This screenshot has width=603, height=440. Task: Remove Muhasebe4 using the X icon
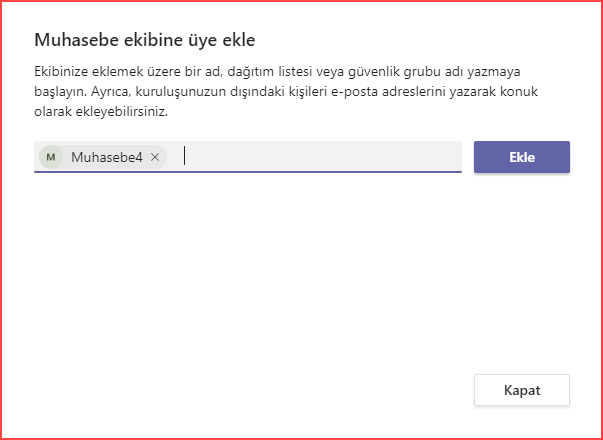tap(155, 157)
